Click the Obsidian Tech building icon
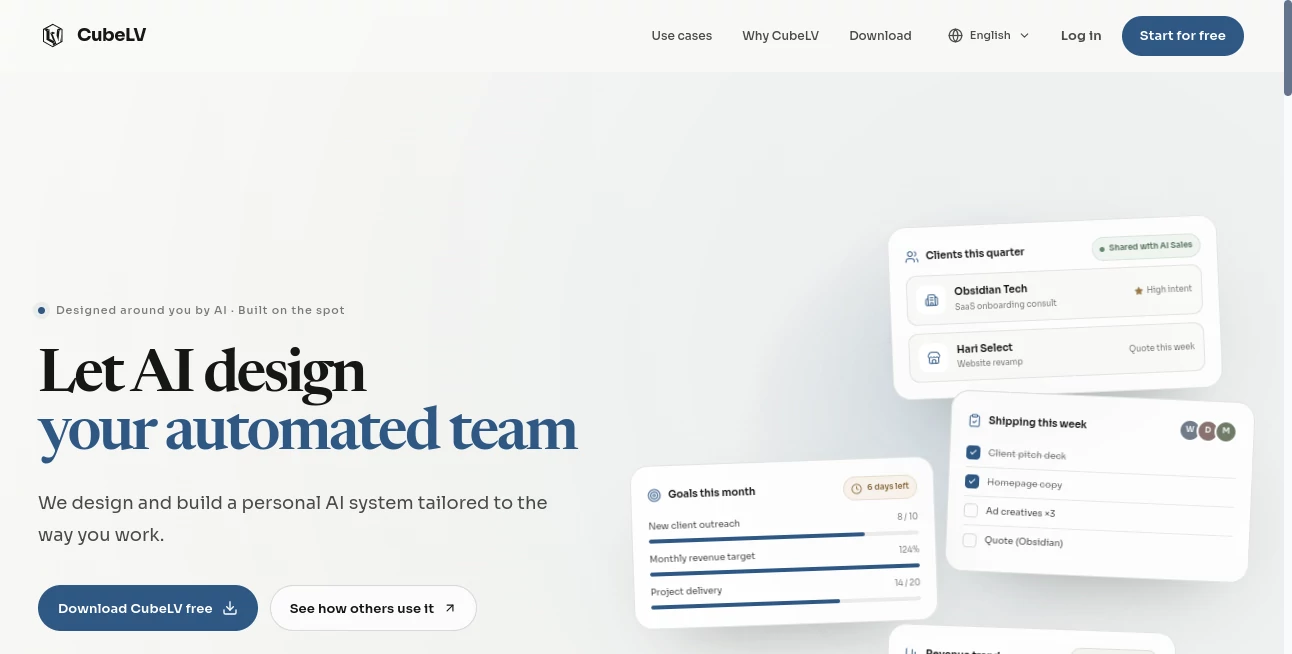1292x654 pixels. (932, 299)
